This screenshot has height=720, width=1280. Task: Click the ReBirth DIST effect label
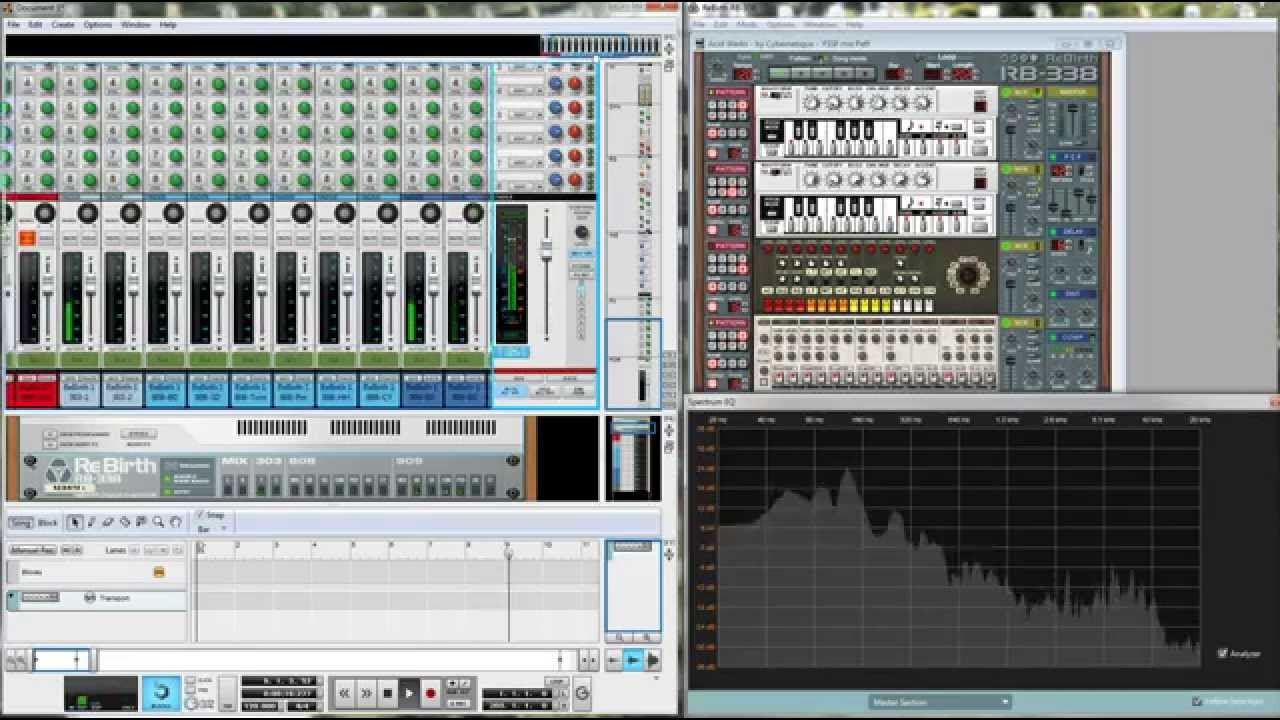(x=1072, y=294)
